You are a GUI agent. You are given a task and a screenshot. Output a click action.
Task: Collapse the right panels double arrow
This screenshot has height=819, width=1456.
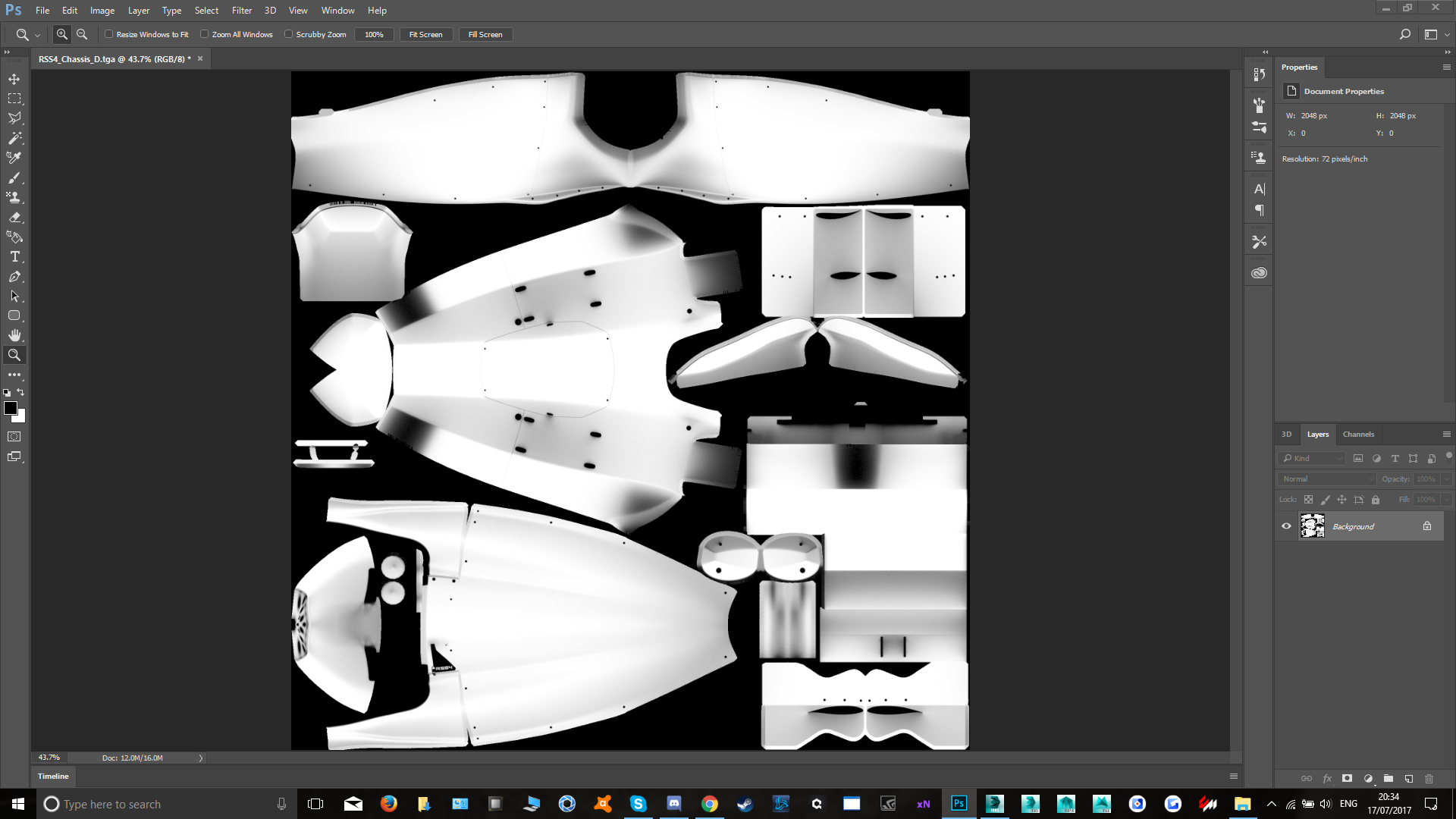click(1447, 52)
